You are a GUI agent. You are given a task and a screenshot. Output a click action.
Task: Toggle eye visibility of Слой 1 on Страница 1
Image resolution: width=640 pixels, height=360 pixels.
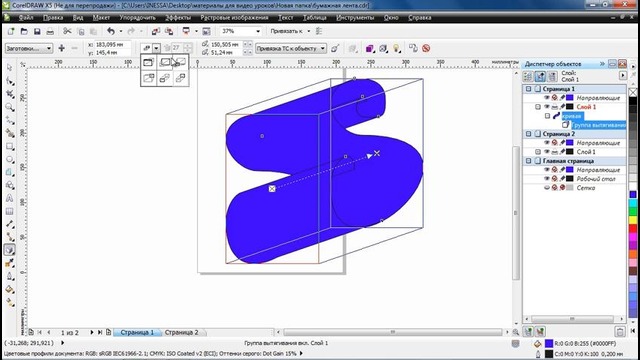(547, 107)
